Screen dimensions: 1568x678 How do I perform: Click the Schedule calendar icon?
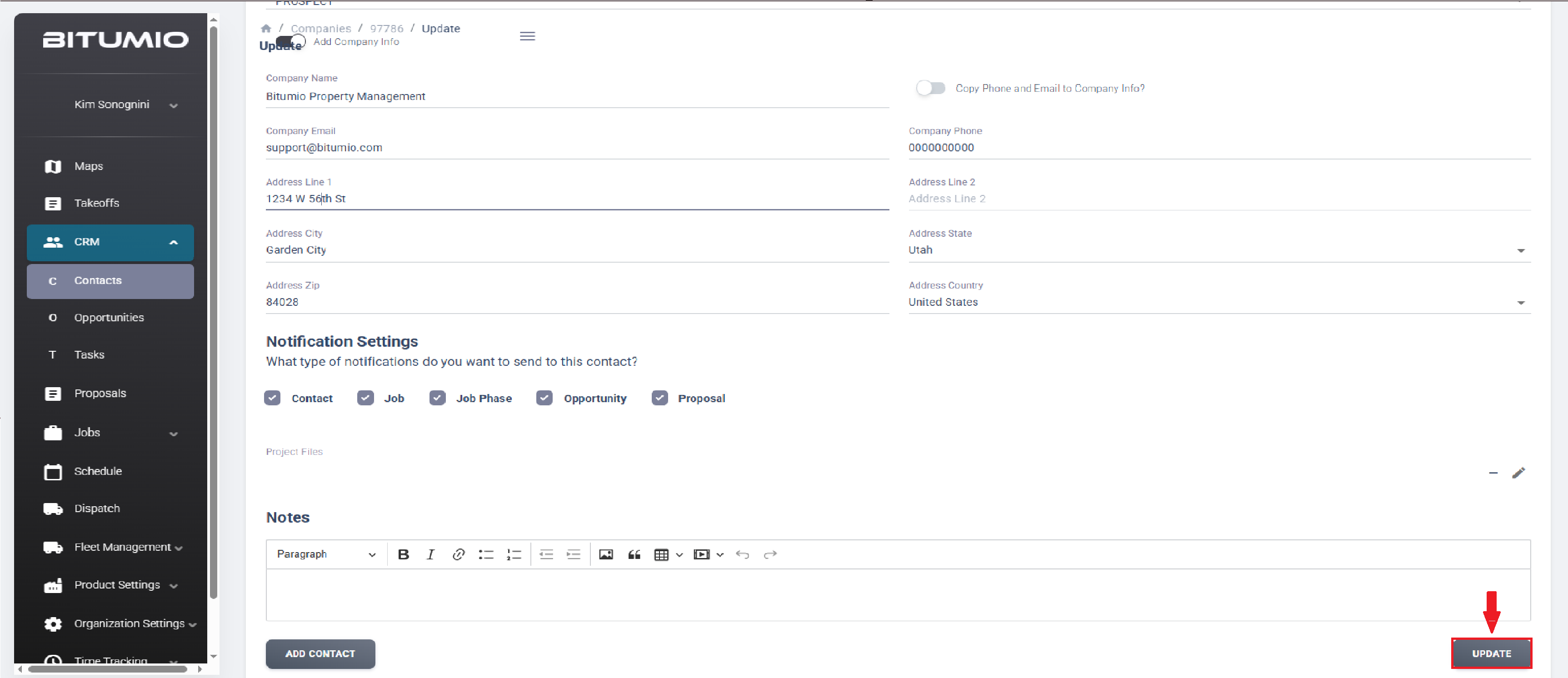(x=53, y=472)
